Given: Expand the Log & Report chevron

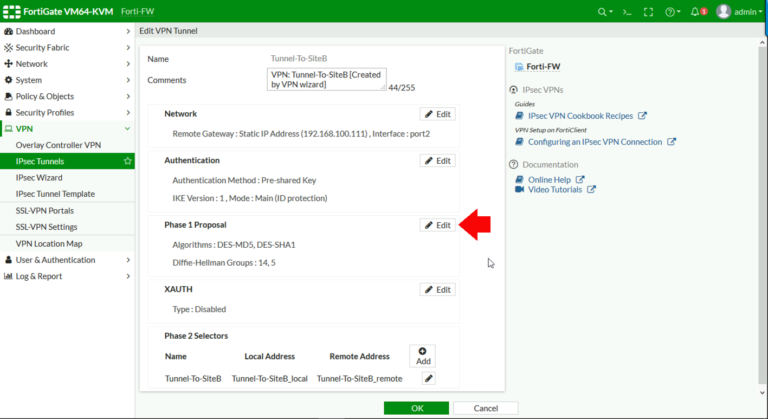Looking at the screenshot, I should [128, 276].
